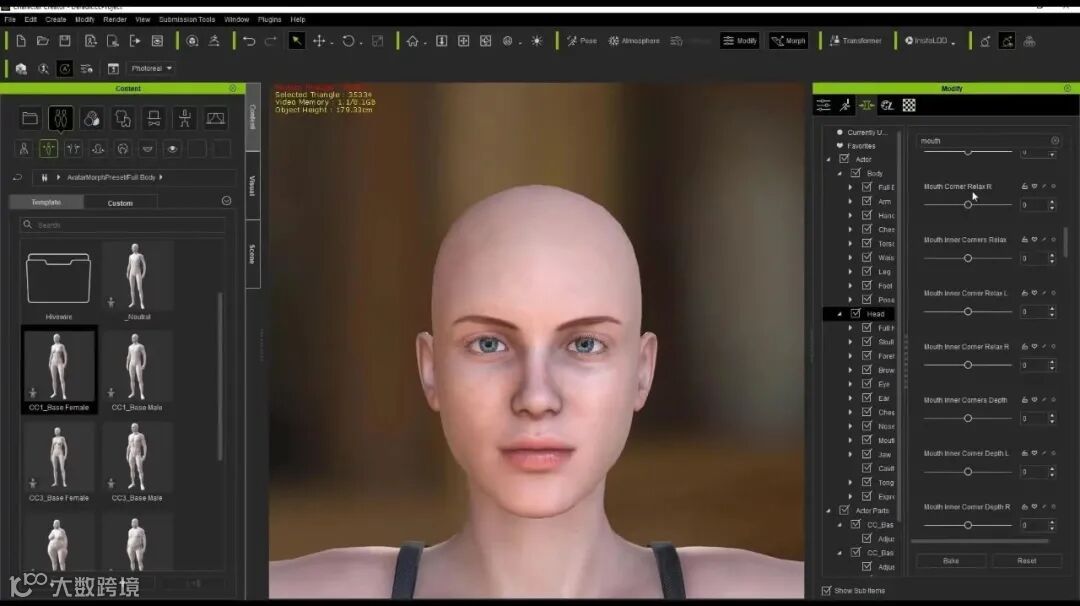Choose the Rotate tool in toolbar
This screenshot has width=1080, height=606.
point(349,41)
